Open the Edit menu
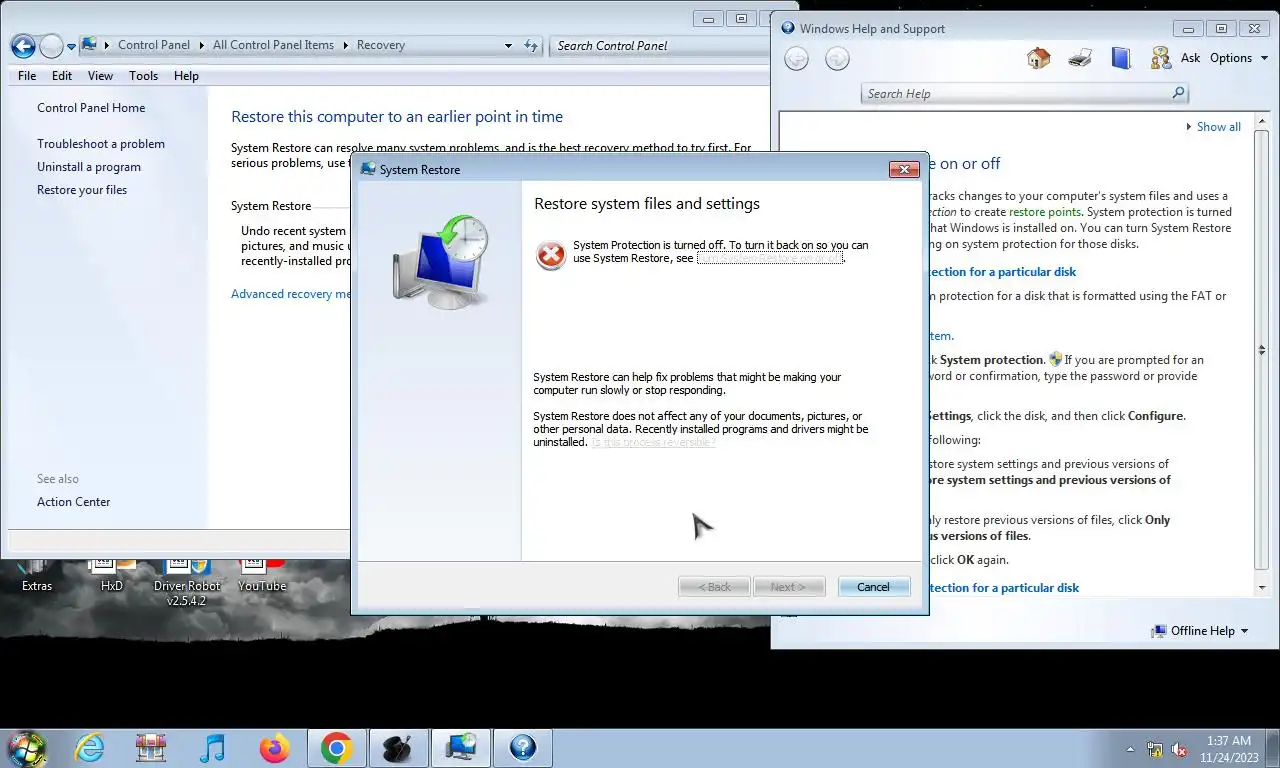This screenshot has height=768, width=1280. (62, 76)
